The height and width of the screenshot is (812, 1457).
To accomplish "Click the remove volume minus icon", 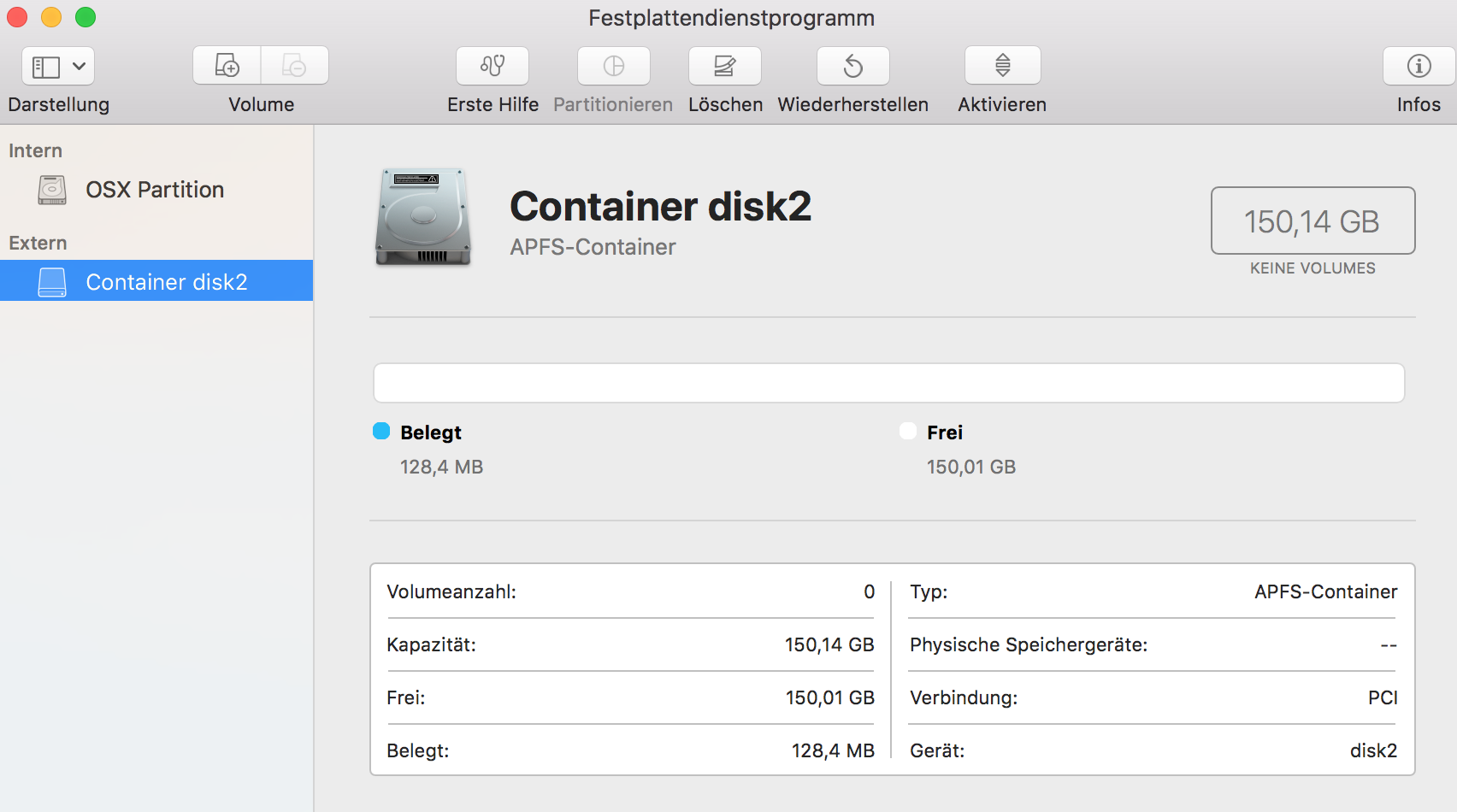I will [294, 66].
